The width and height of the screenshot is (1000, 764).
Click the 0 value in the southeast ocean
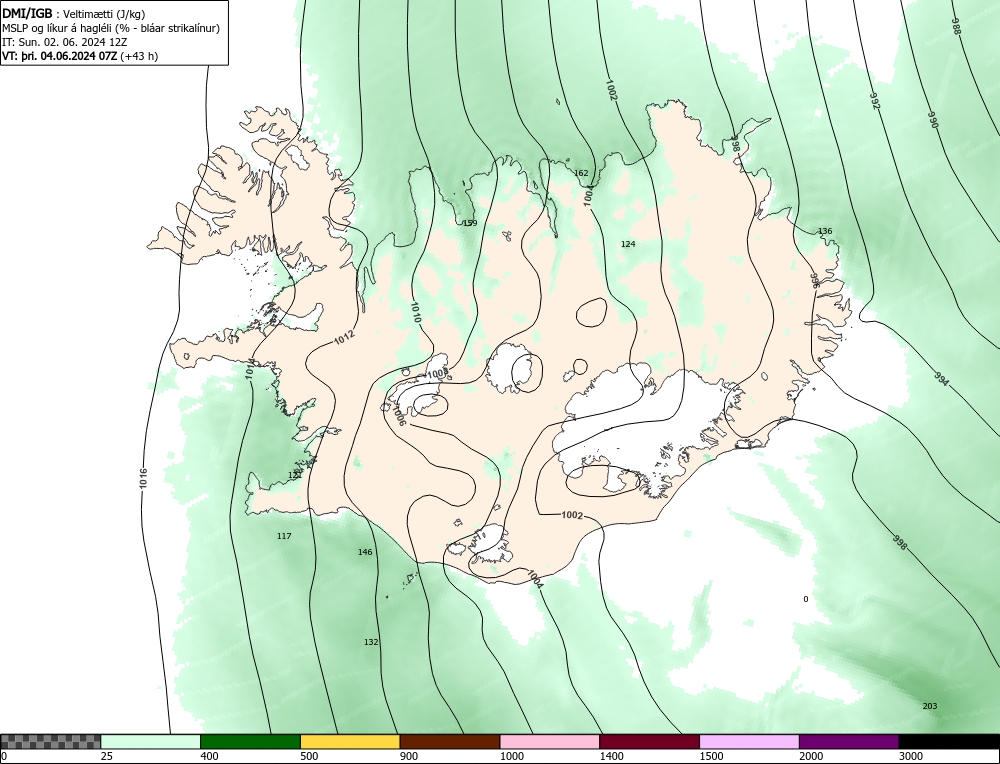coord(805,599)
